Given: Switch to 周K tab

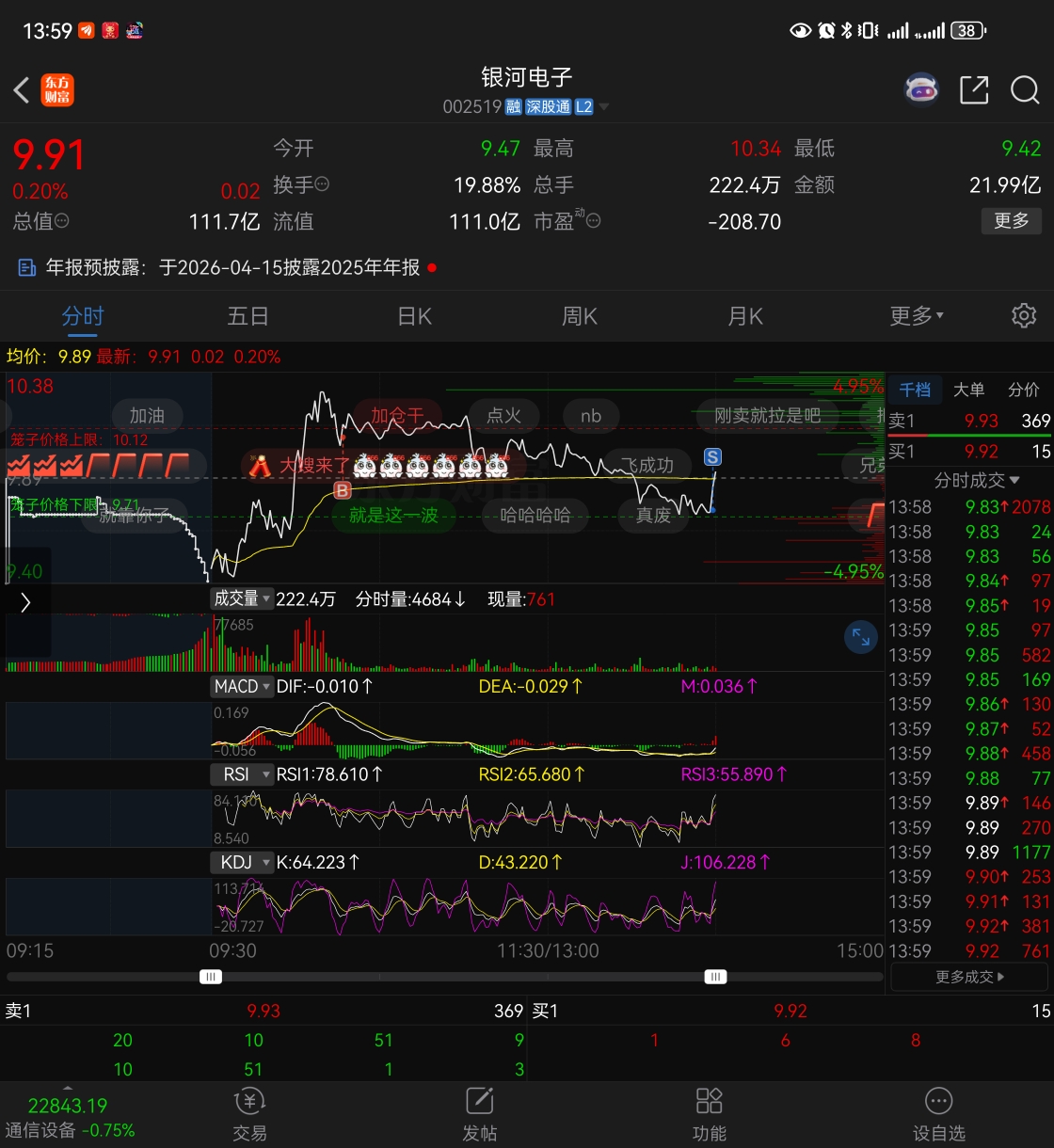Looking at the screenshot, I should (580, 315).
